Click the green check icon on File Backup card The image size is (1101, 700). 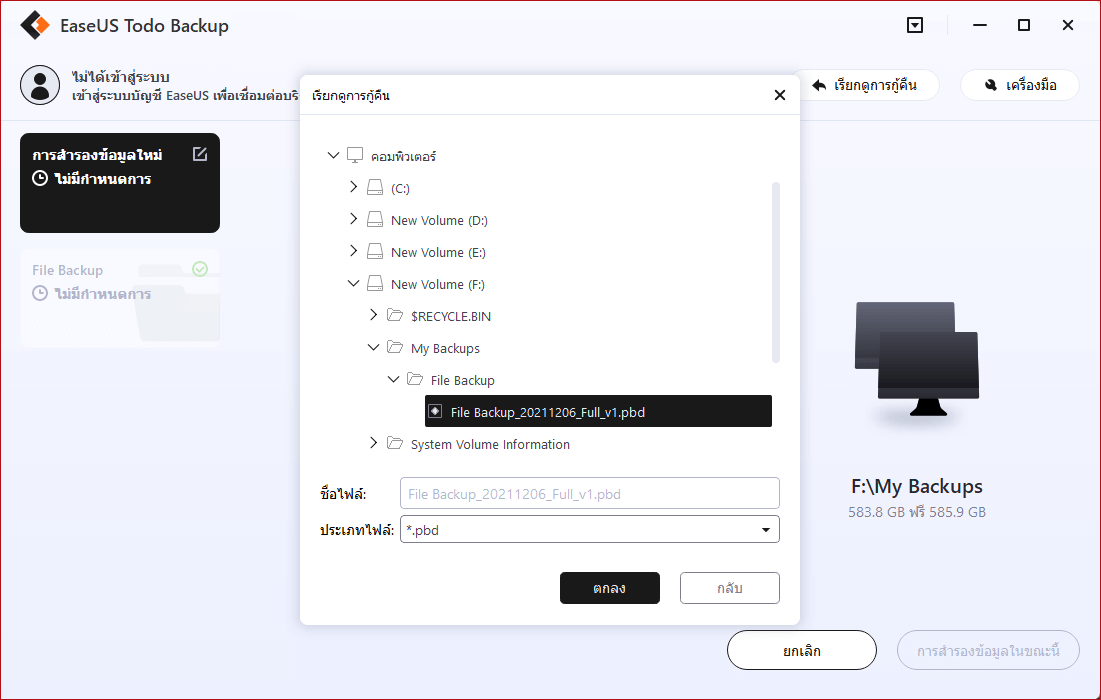[200, 268]
